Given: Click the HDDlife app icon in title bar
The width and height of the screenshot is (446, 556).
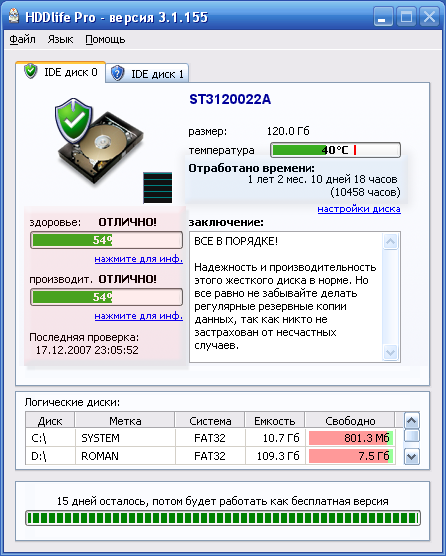Looking at the screenshot, I should (13, 16).
